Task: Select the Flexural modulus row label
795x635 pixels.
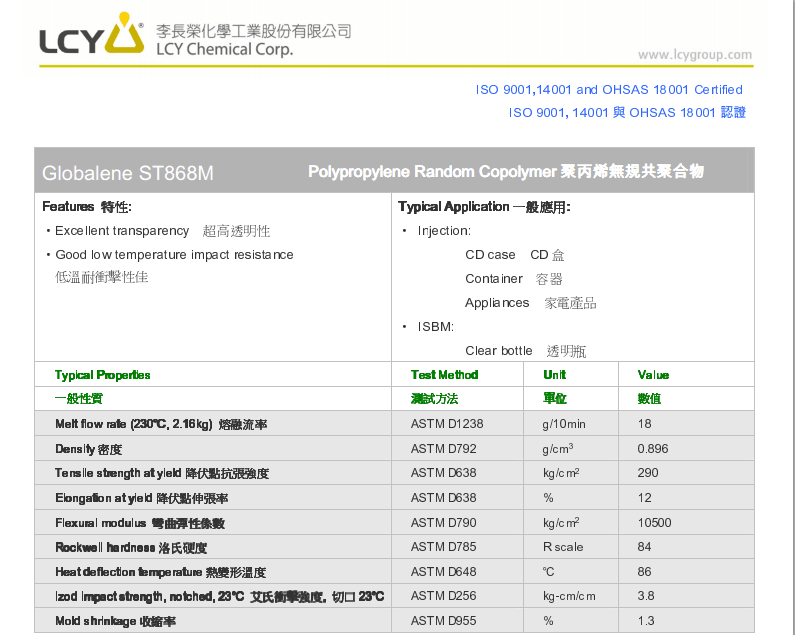Action: pos(140,523)
